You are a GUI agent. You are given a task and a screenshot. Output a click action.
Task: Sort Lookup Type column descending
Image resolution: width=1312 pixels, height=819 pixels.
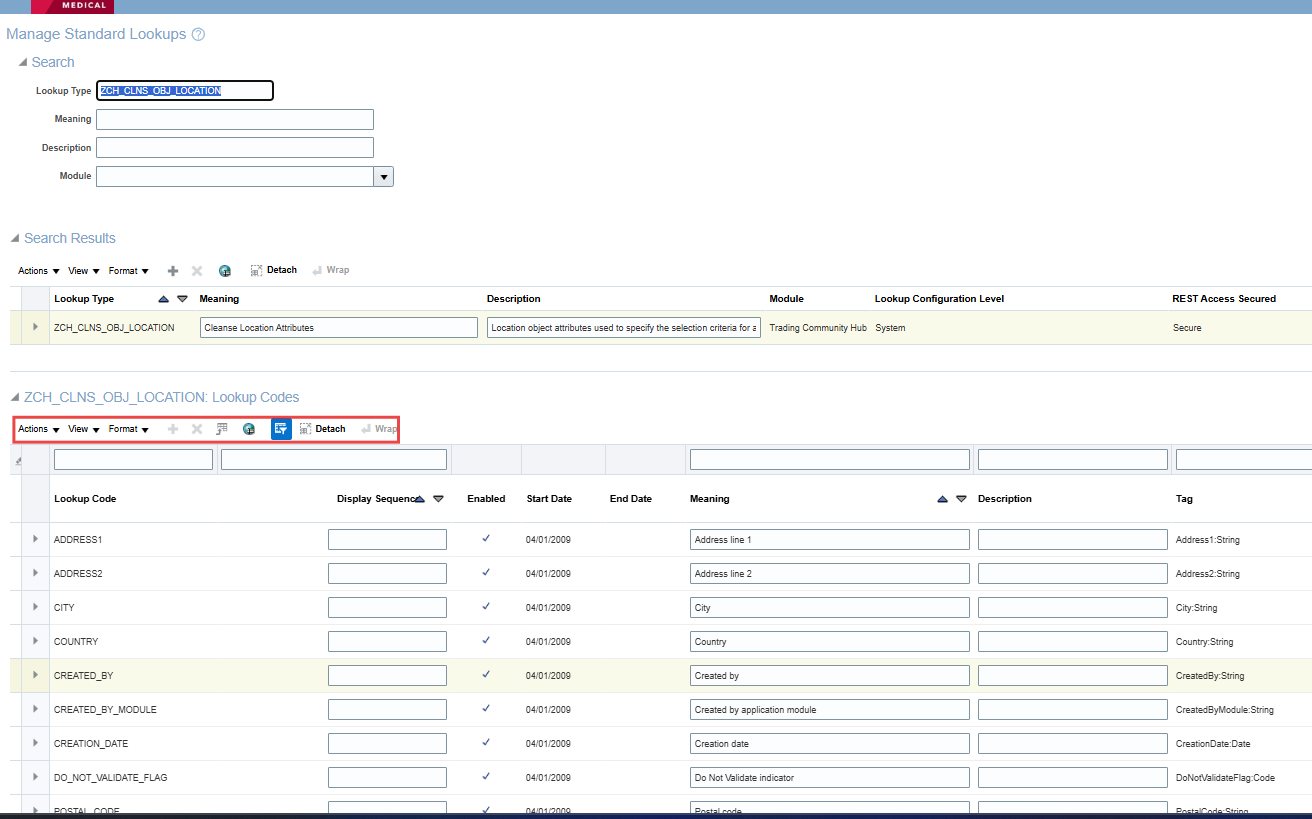coord(182,299)
